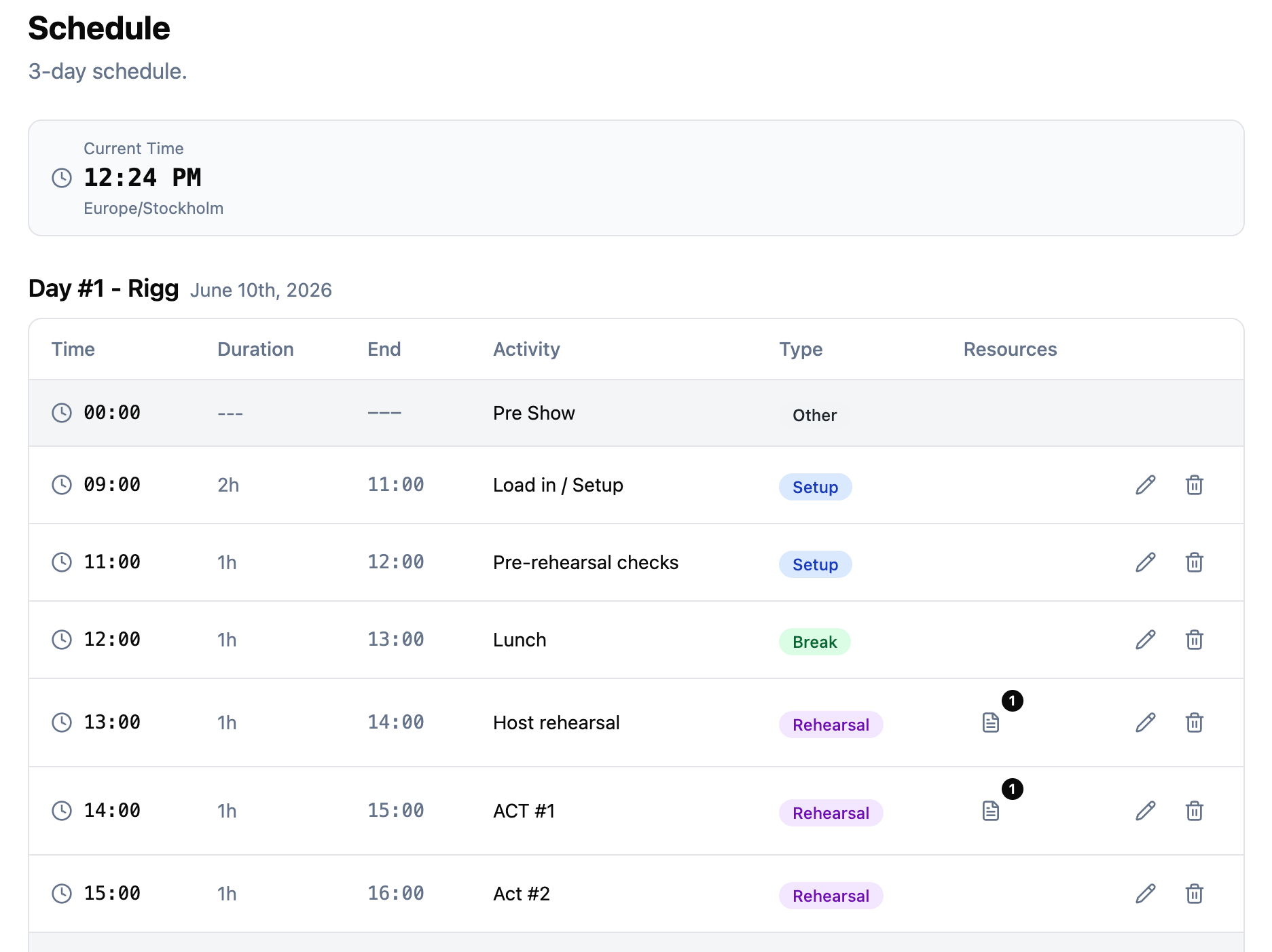Click the Resources column header
The height and width of the screenshot is (952, 1272).
tap(1010, 349)
